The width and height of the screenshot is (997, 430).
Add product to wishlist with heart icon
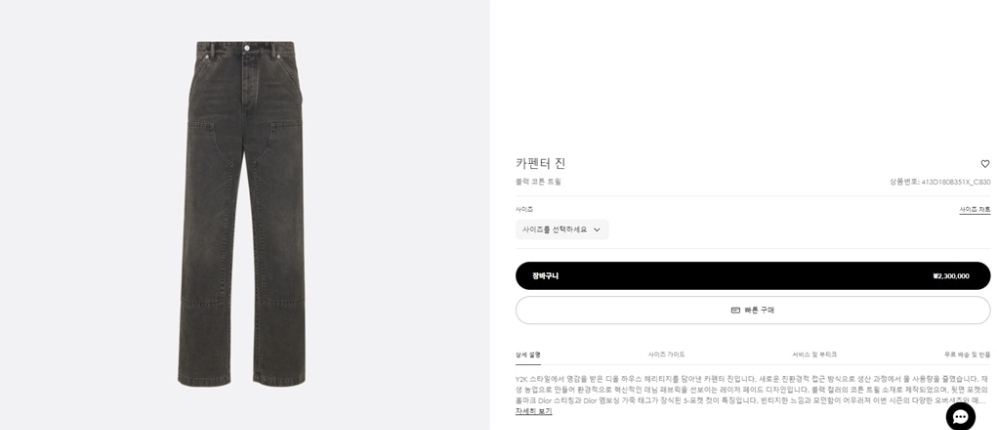tap(985, 164)
